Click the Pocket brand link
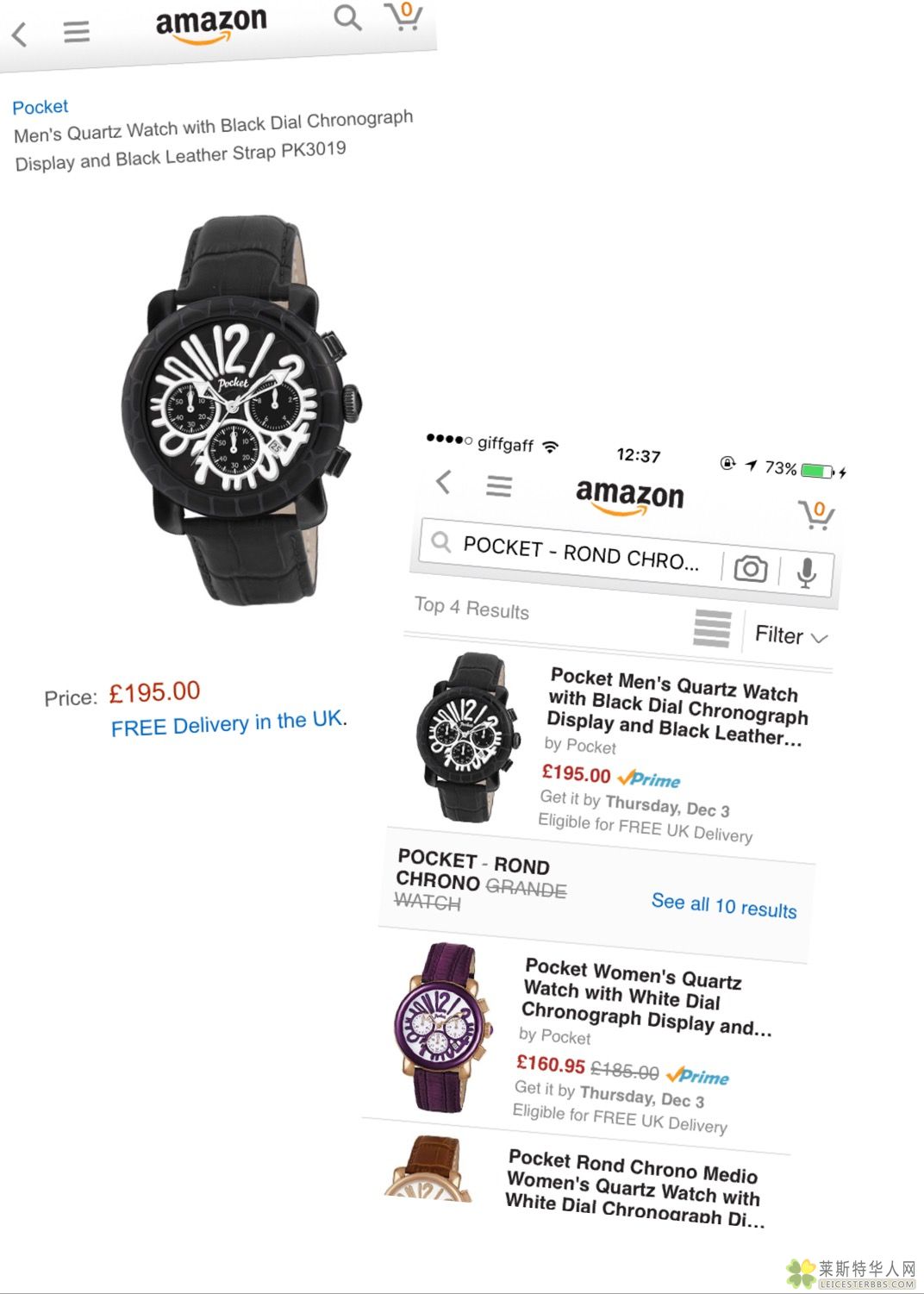924x1294 pixels. tap(41, 107)
